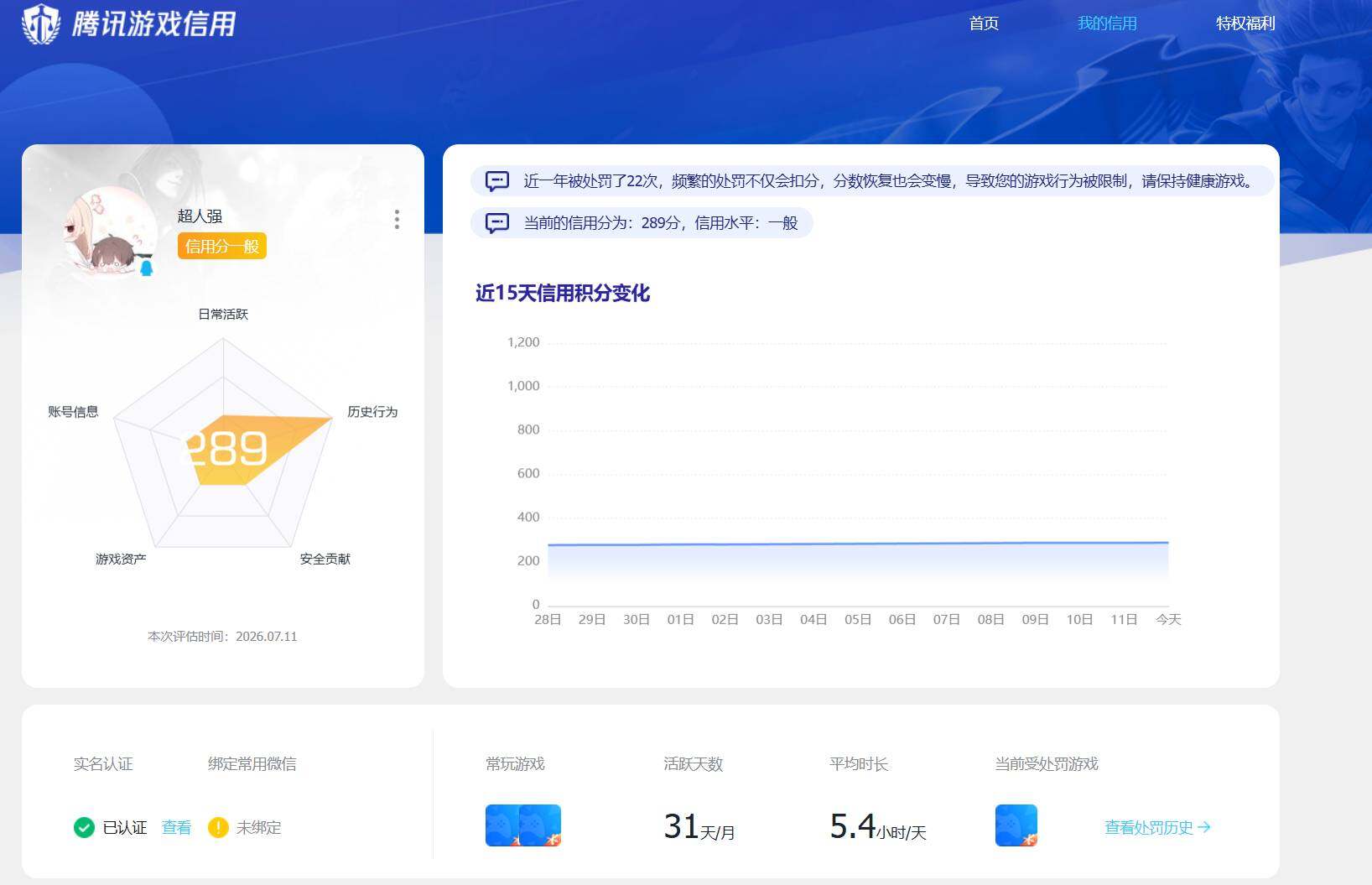The height and width of the screenshot is (885, 1372).
Task: Click the Tencent Game Credit shield logo
Action: (x=40, y=23)
